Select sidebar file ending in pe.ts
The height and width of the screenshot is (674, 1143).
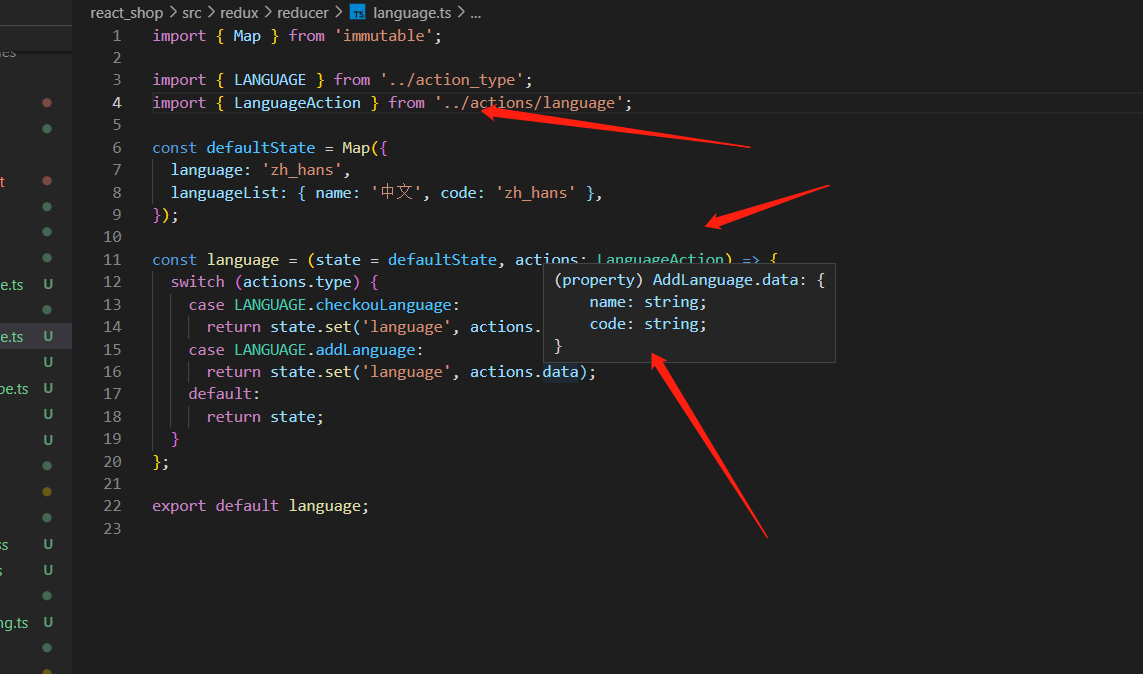coord(14,388)
